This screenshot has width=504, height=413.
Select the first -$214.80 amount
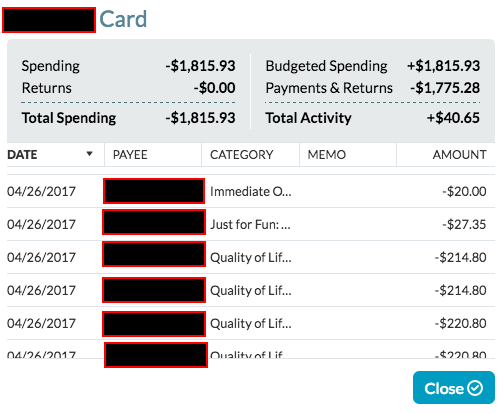460,257
